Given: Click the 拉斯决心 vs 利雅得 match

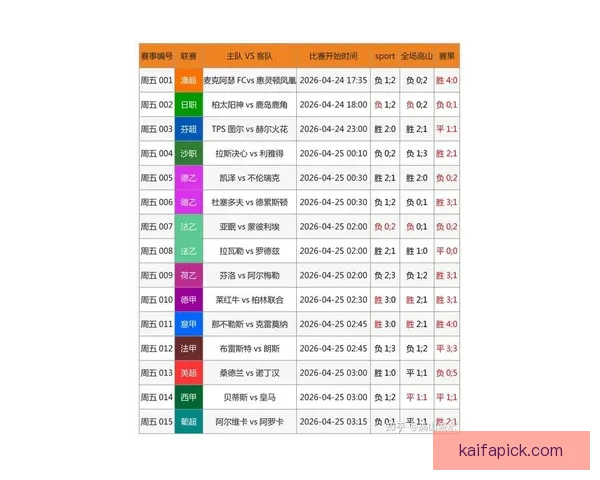Looking at the screenshot, I should pos(249,153).
